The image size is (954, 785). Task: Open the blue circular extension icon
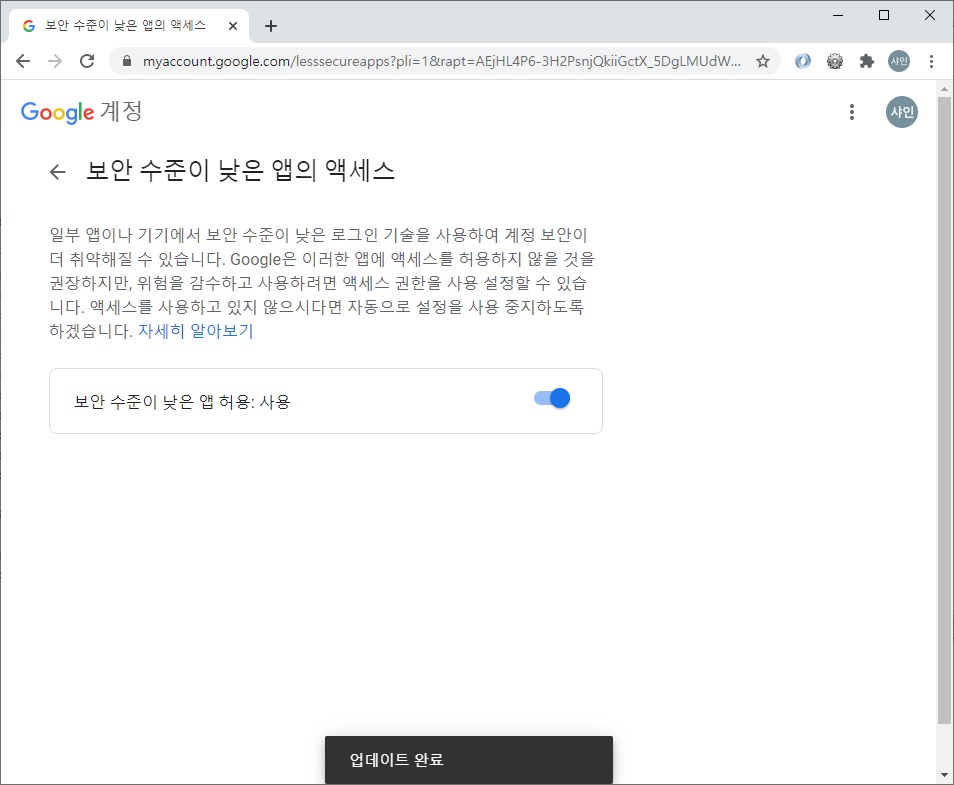point(803,61)
